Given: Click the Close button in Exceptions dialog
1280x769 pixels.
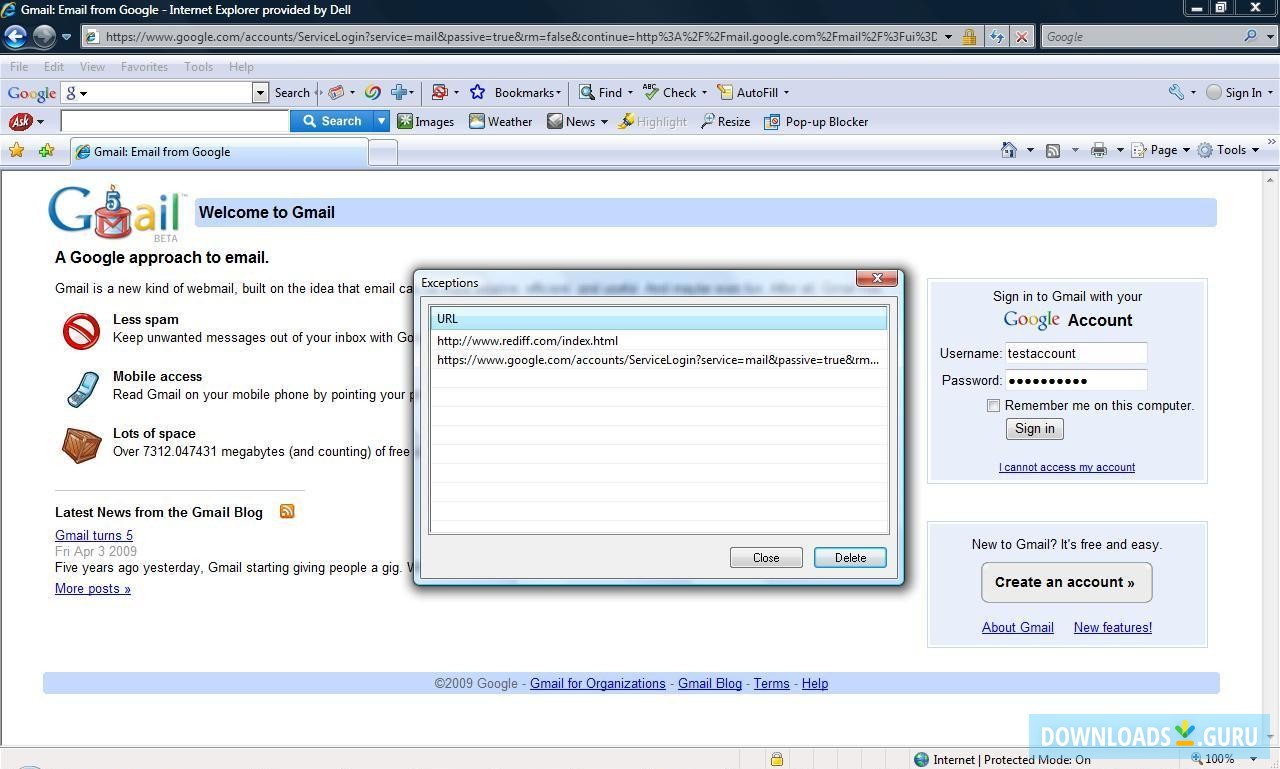Looking at the screenshot, I should click(766, 557).
